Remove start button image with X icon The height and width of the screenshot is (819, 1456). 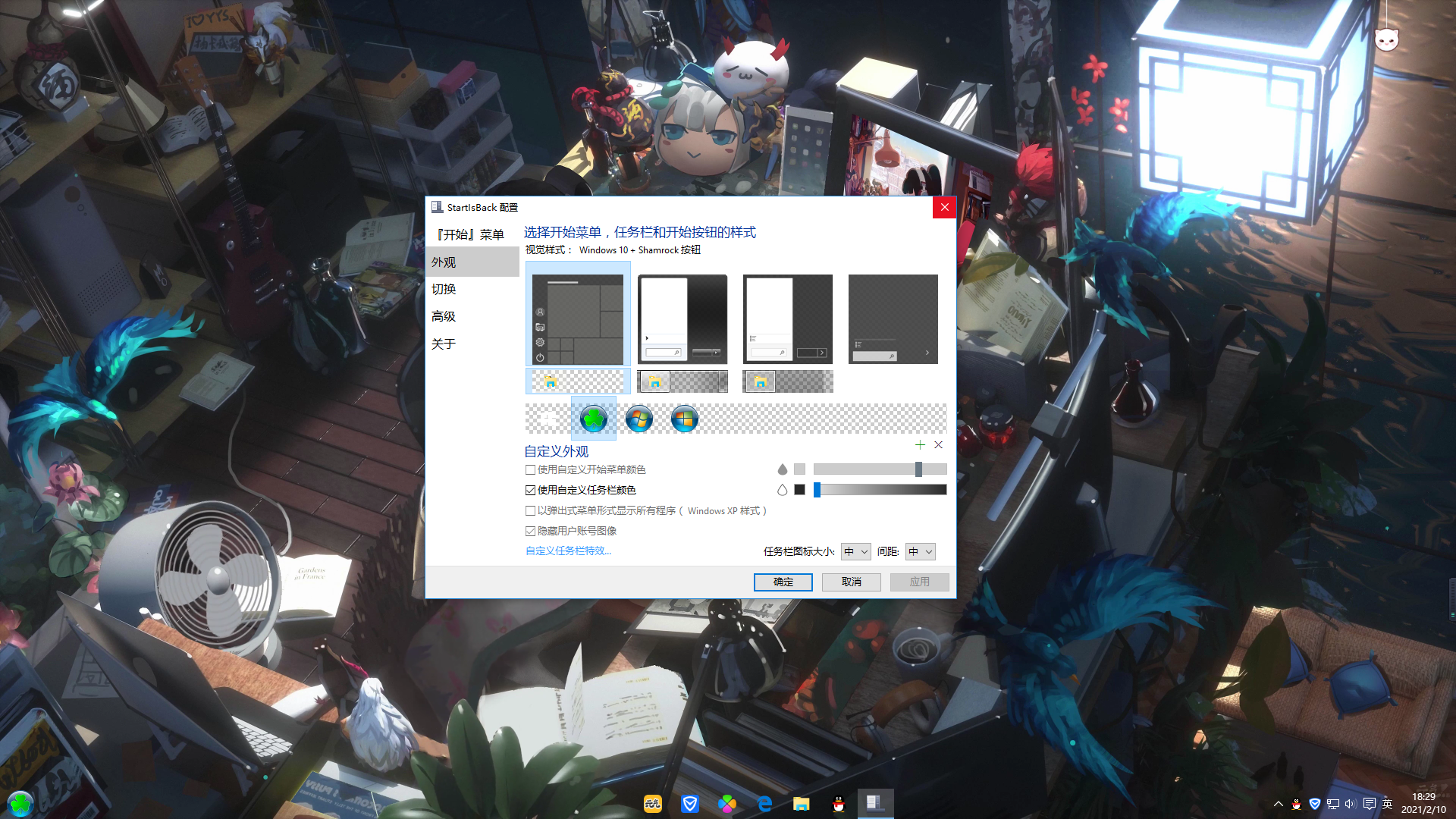point(938,445)
